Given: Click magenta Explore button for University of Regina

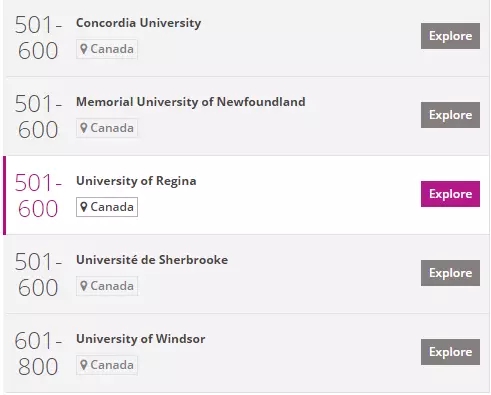Looking at the screenshot, I should coord(450,194).
